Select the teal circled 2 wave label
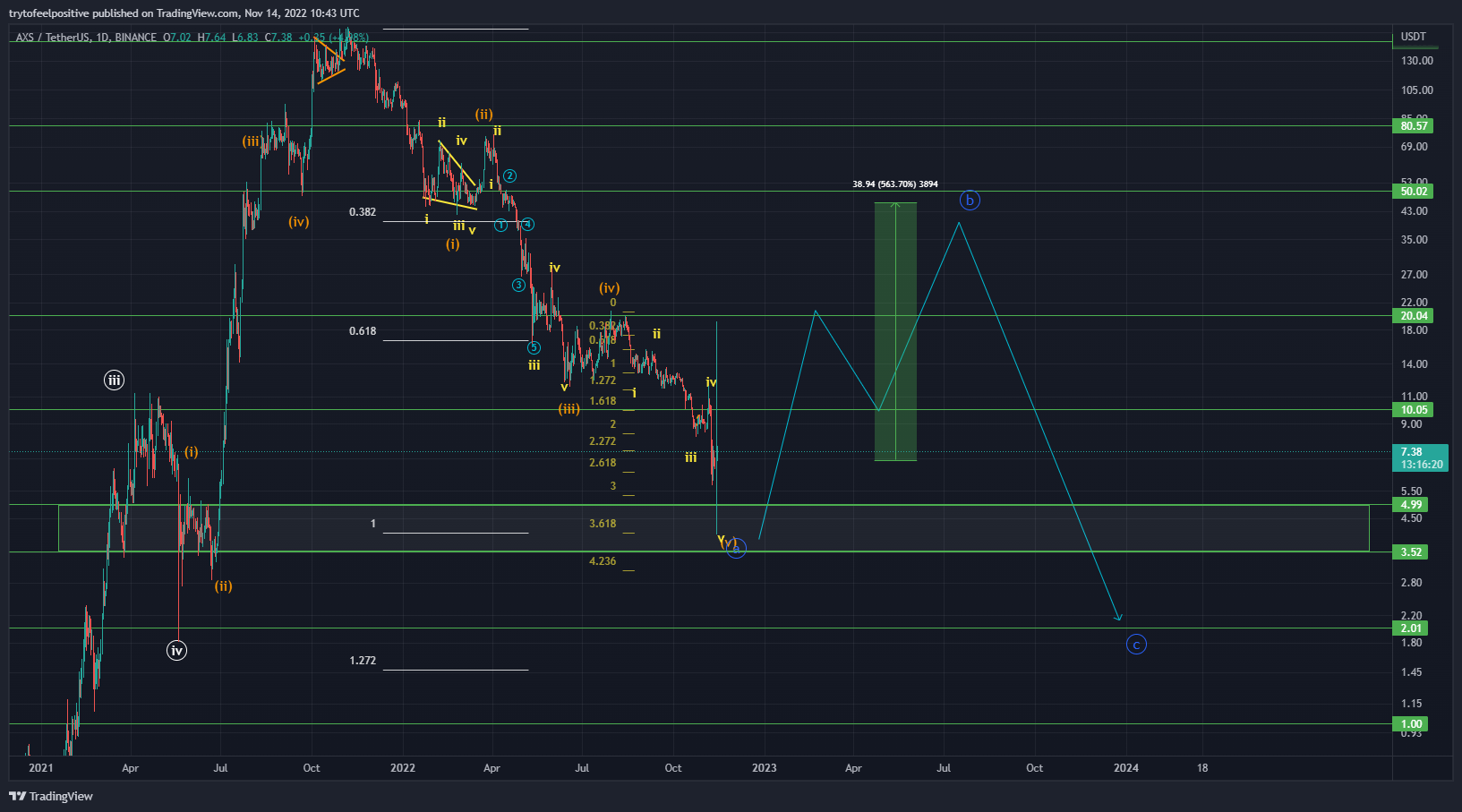This screenshot has width=1462, height=812. point(509,175)
